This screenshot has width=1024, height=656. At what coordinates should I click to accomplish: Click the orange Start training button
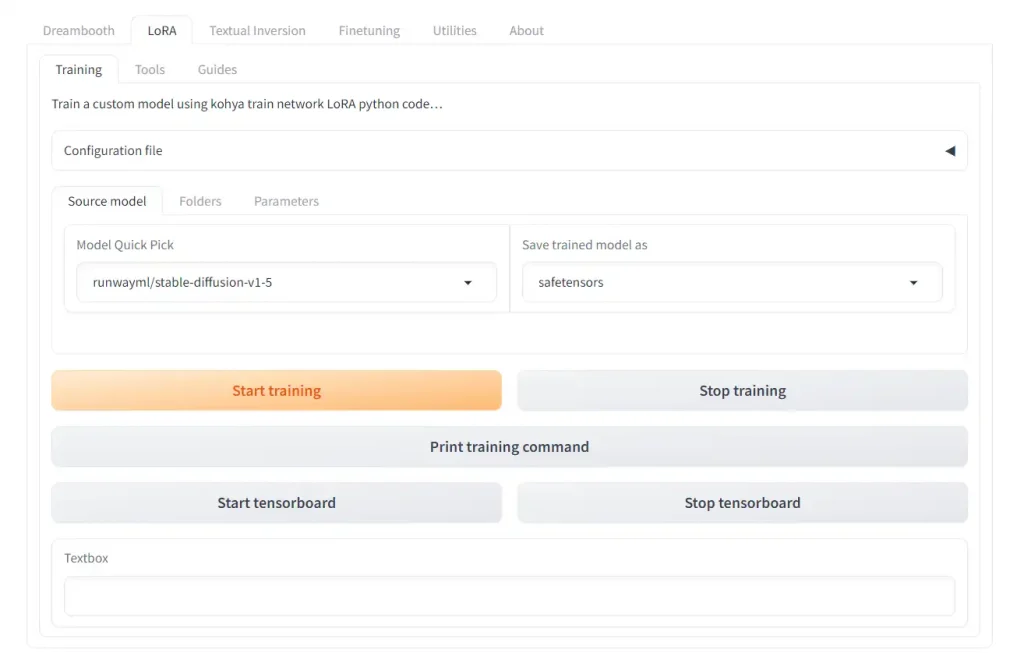[x=276, y=391]
